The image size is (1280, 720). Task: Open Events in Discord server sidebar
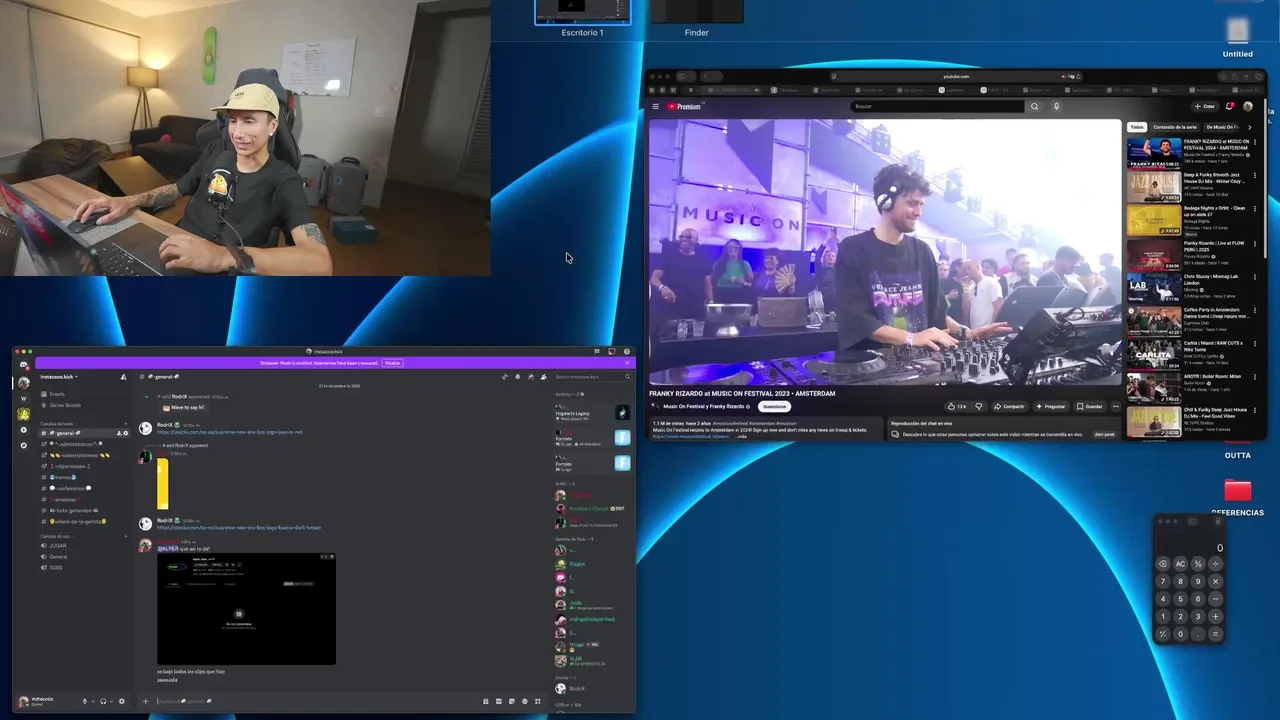click(x=57, y=394)
